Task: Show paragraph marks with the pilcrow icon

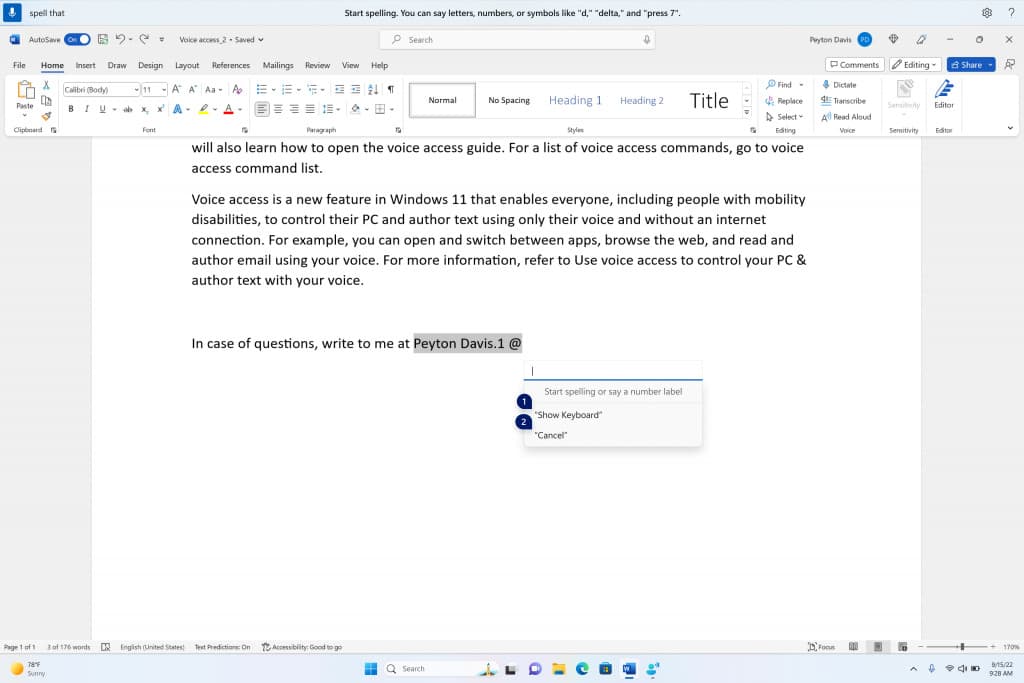Action: pos(390,88)
